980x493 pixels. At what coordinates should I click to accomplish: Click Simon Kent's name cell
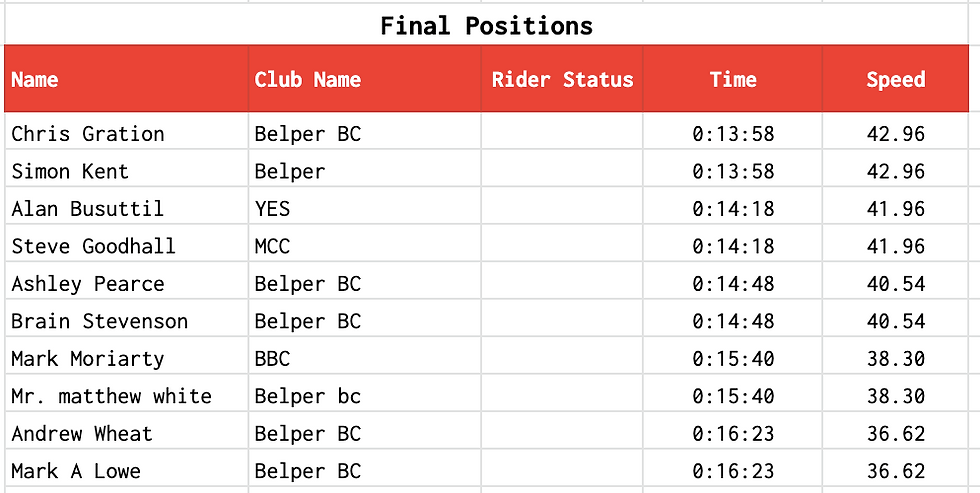(70, 171)
